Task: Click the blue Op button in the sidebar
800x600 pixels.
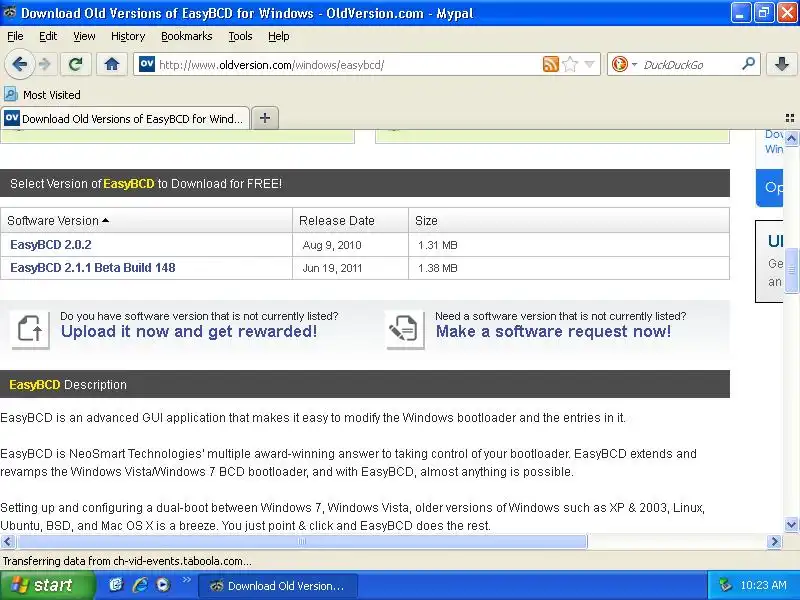Action: (769, 188)
